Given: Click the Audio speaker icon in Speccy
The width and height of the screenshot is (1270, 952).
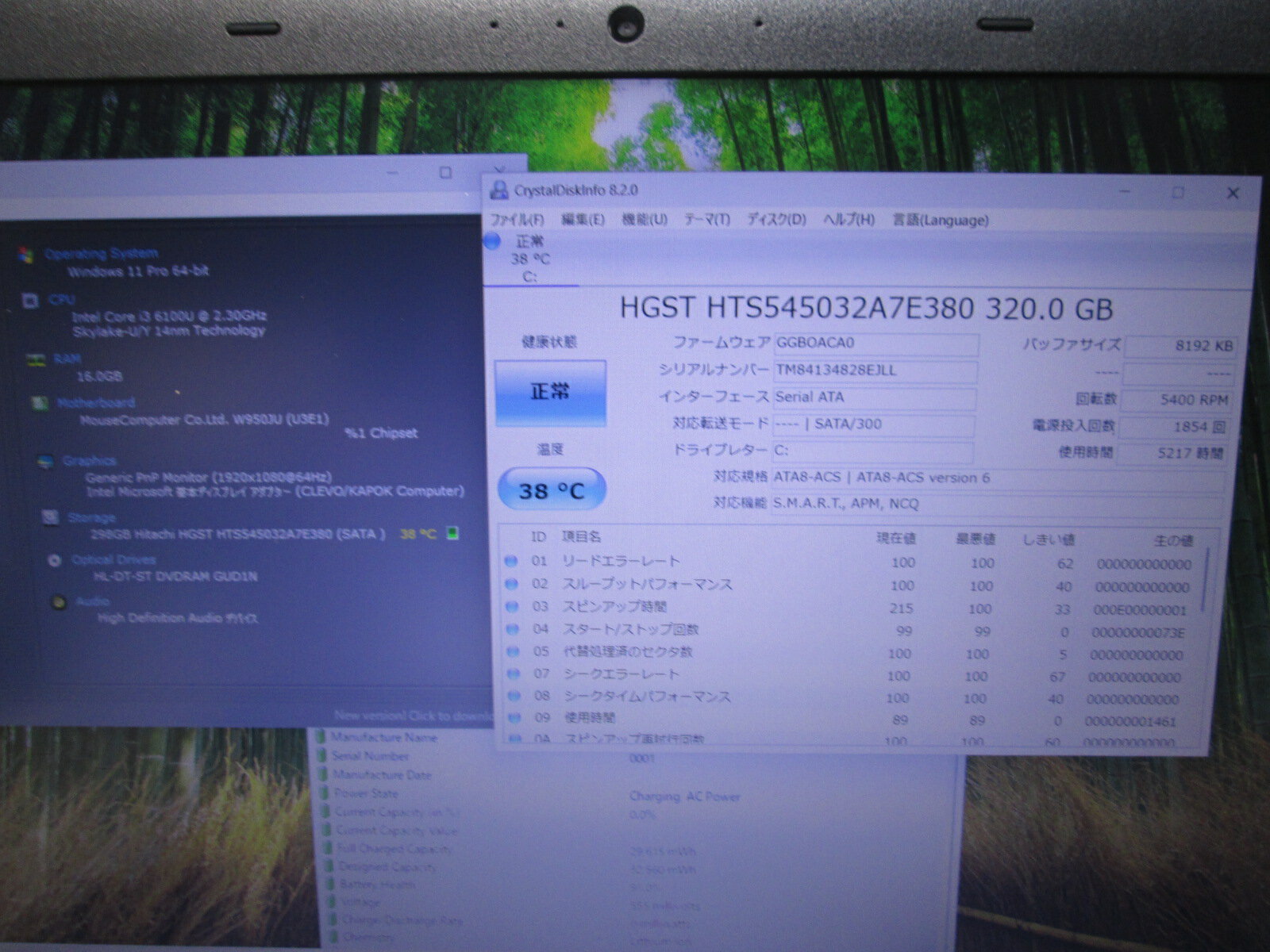Looking at the screenshot, I should (x=58, y=602).
